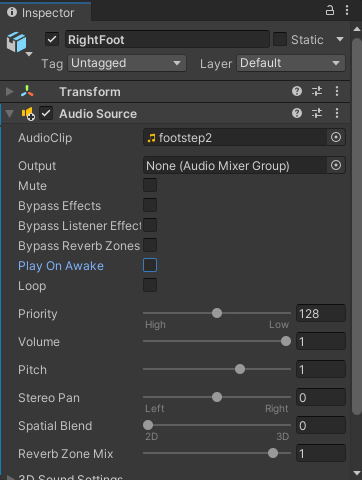Expand the Transform component foldout

click(10, 91)
